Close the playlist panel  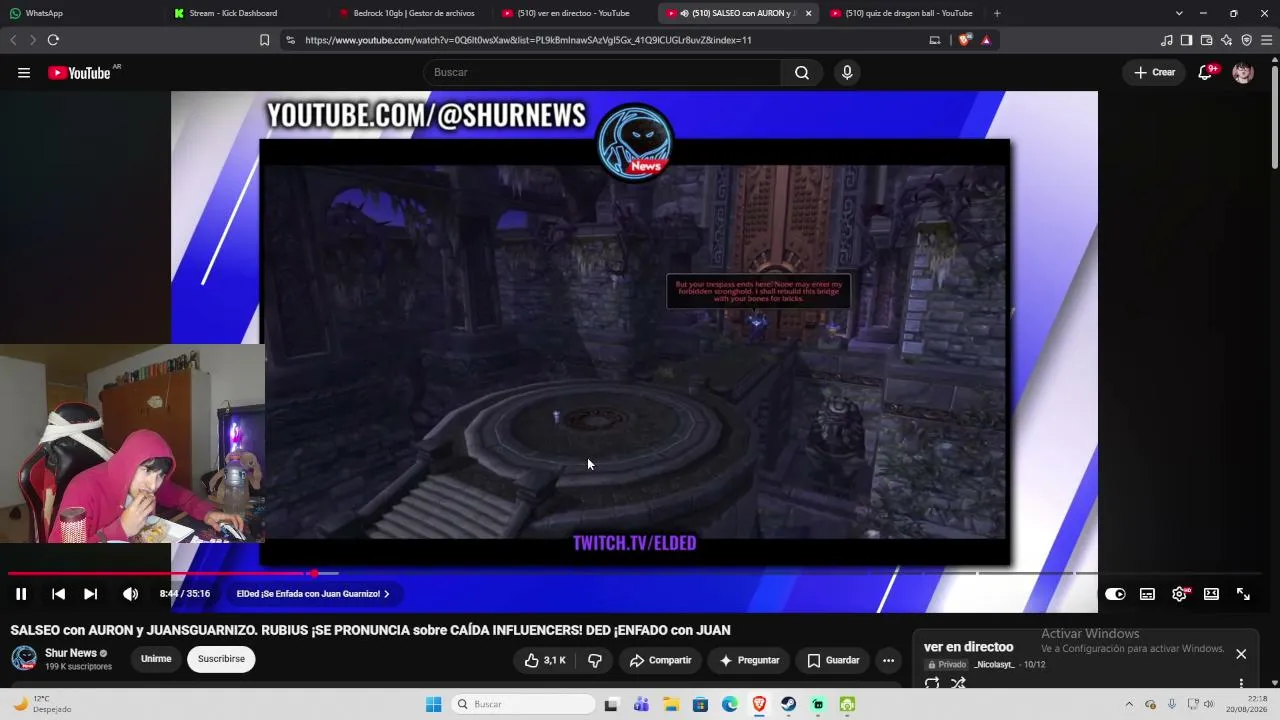[x=1241, y=654]
